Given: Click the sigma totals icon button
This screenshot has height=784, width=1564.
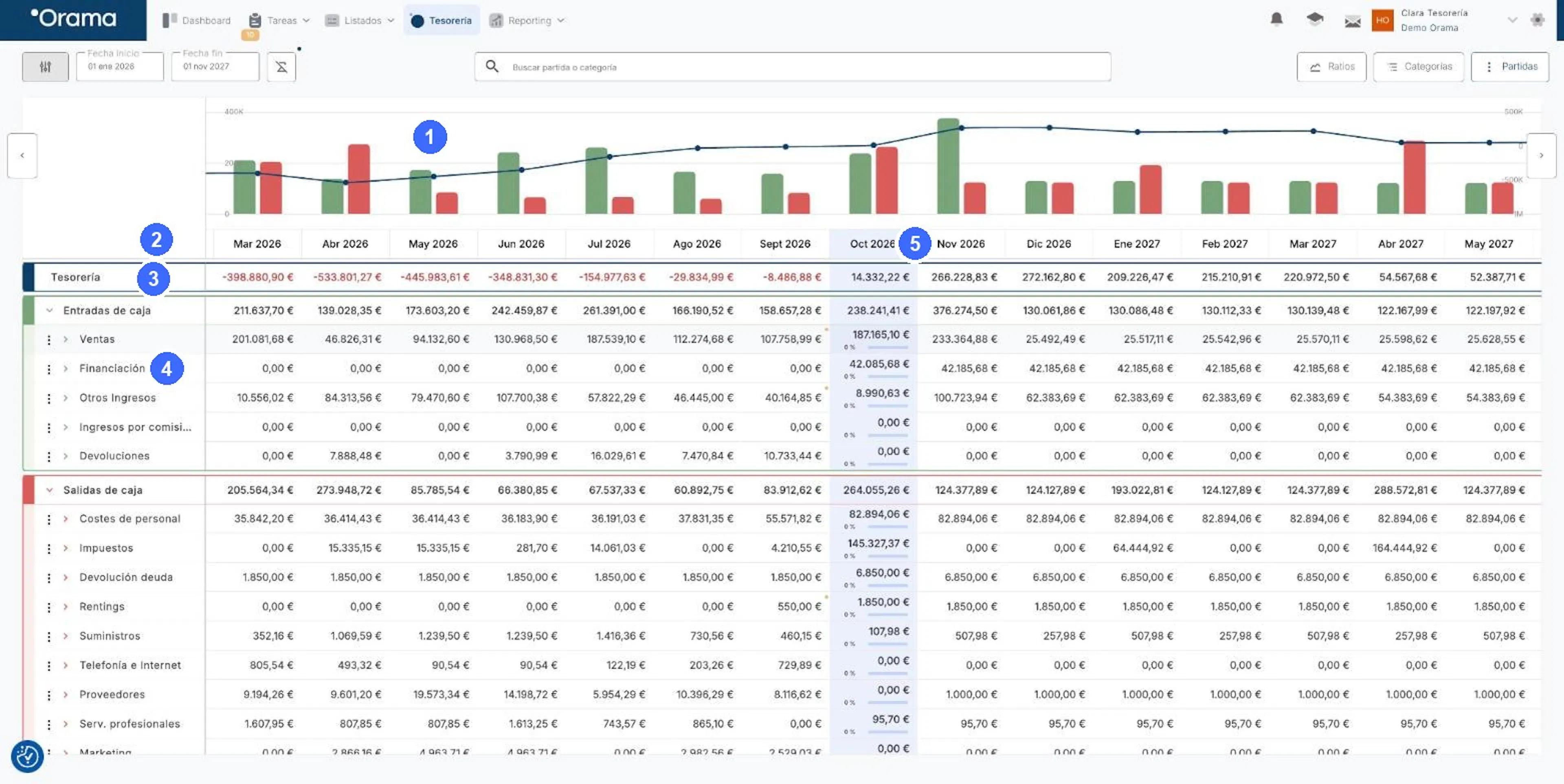Looking at the screenshot, I should [x=281, y=67].
